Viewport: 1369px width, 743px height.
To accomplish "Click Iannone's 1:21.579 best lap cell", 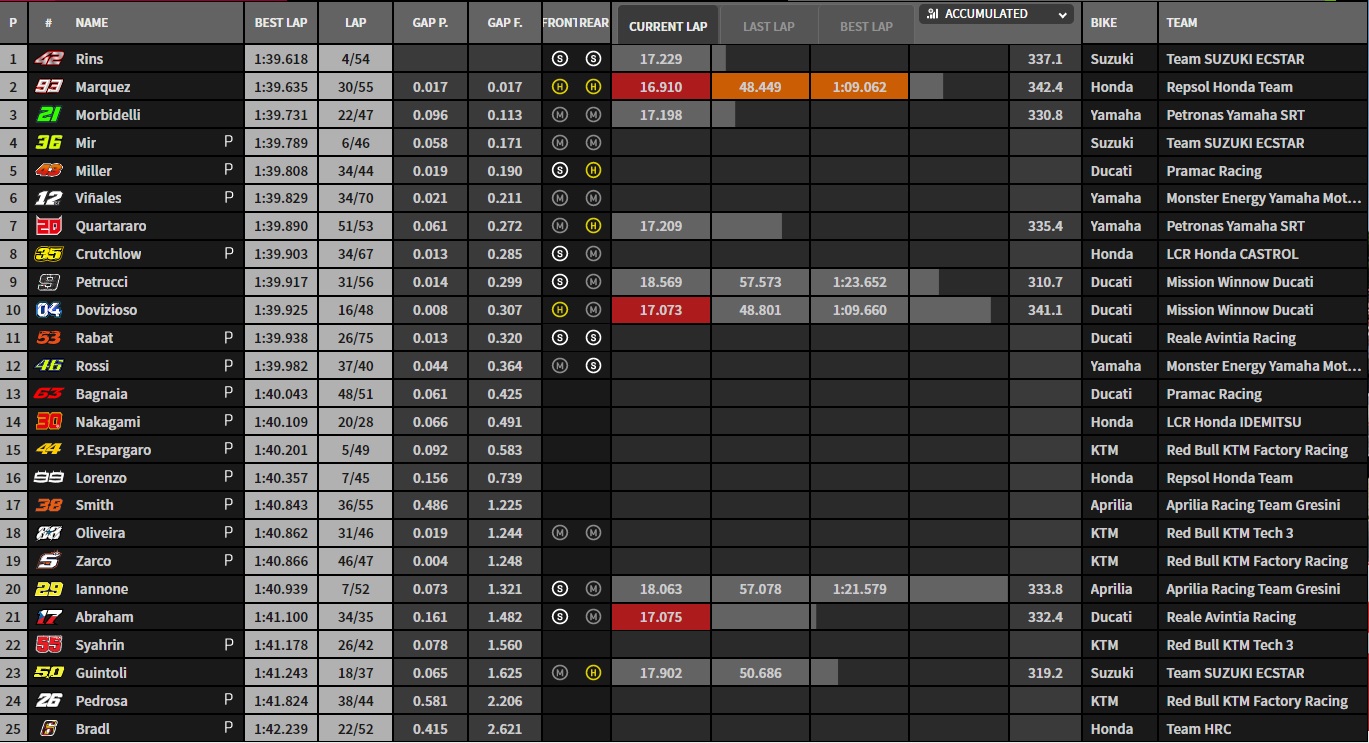I will pos(859,589).
